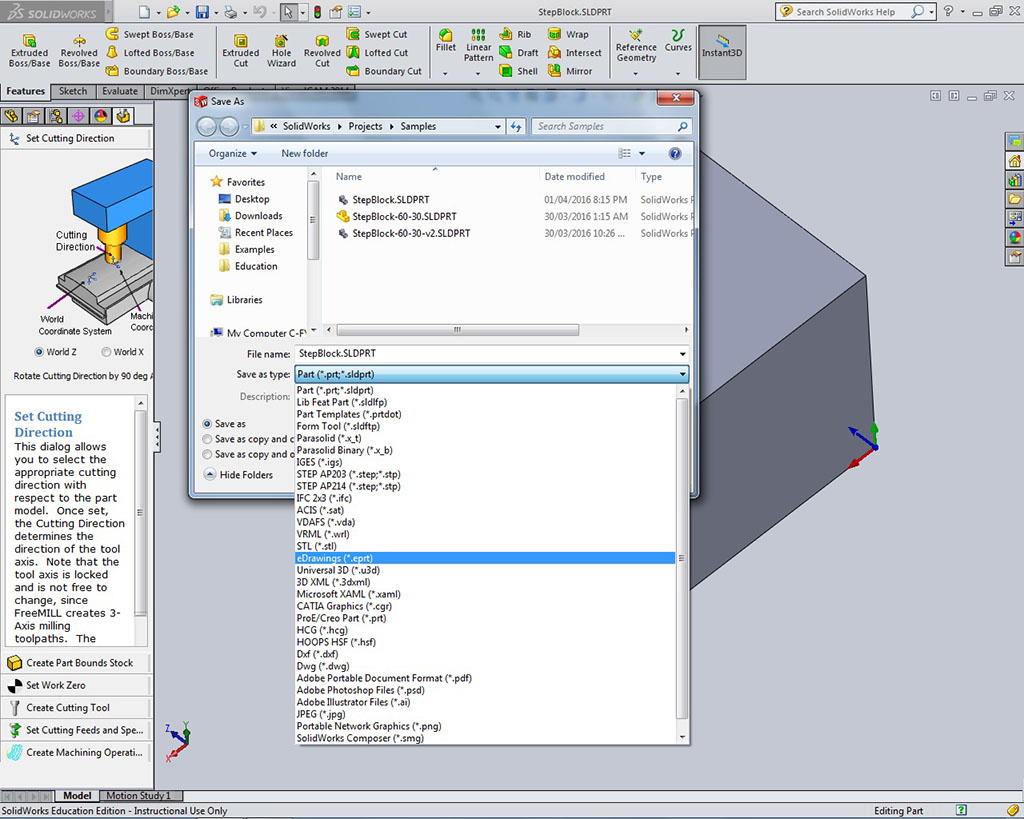This screenshot has height=819, width=1024.
Task: Open the Hole Wizard tool
Action: 281,51
